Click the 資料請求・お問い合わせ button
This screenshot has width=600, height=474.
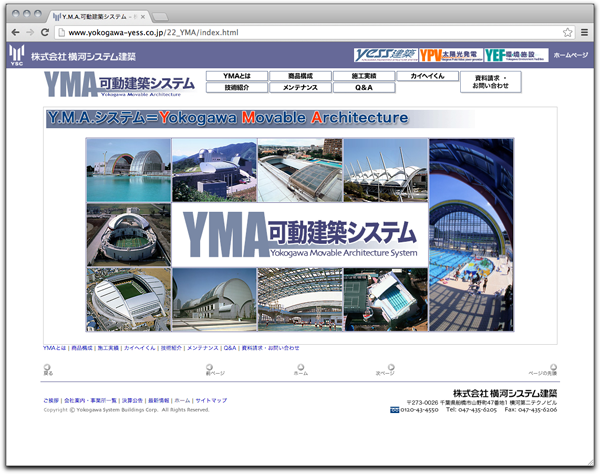tap(491, 82)
